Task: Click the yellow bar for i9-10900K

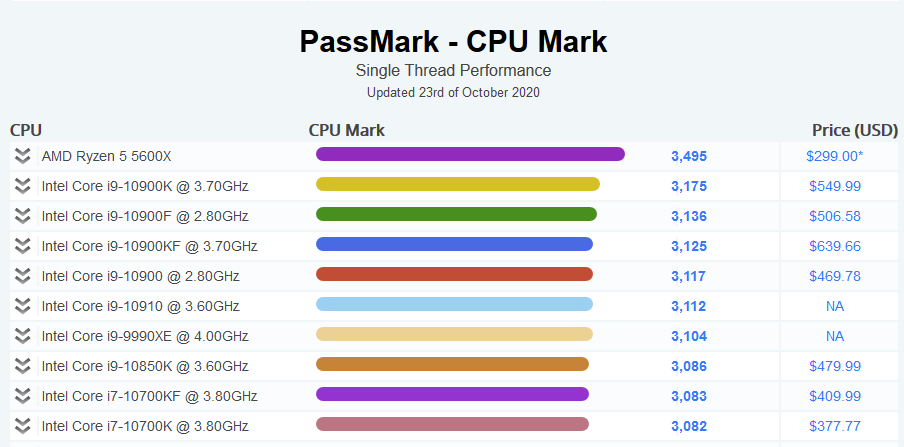Action: (x=457, y=184)
